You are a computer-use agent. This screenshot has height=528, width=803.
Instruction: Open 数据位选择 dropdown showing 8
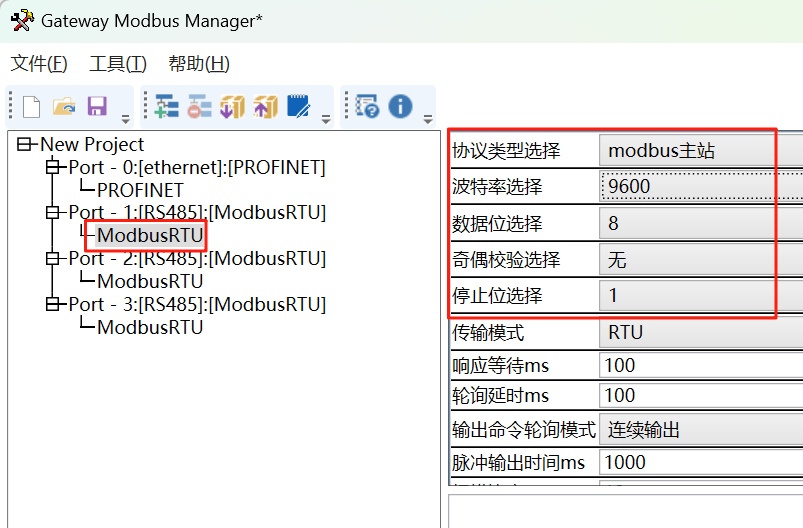[x=701, y=223]
